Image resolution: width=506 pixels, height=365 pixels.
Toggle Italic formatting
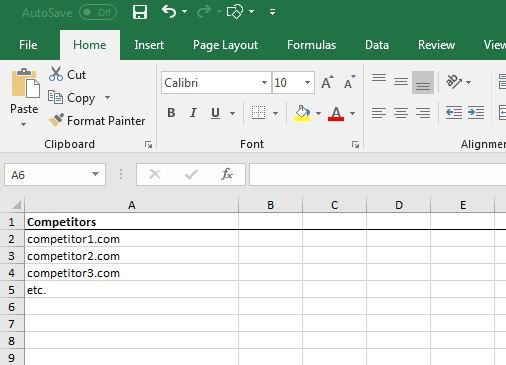(x=193, y=113)
